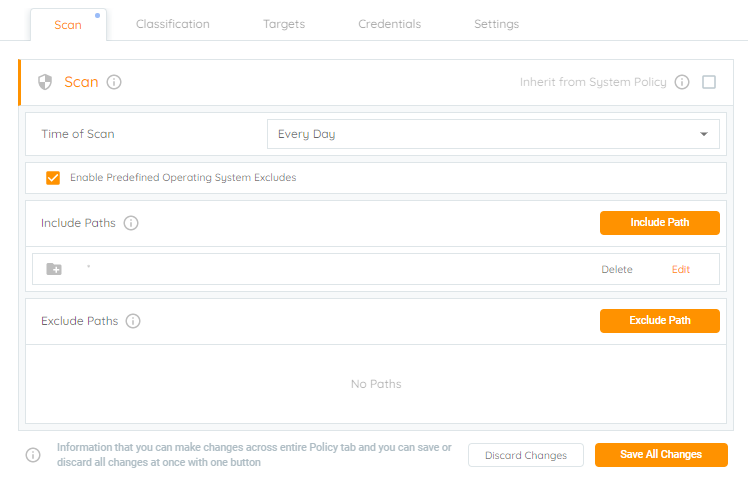748x490 pixels.
Task: Go to the Credentials tab
Action: 389,24
